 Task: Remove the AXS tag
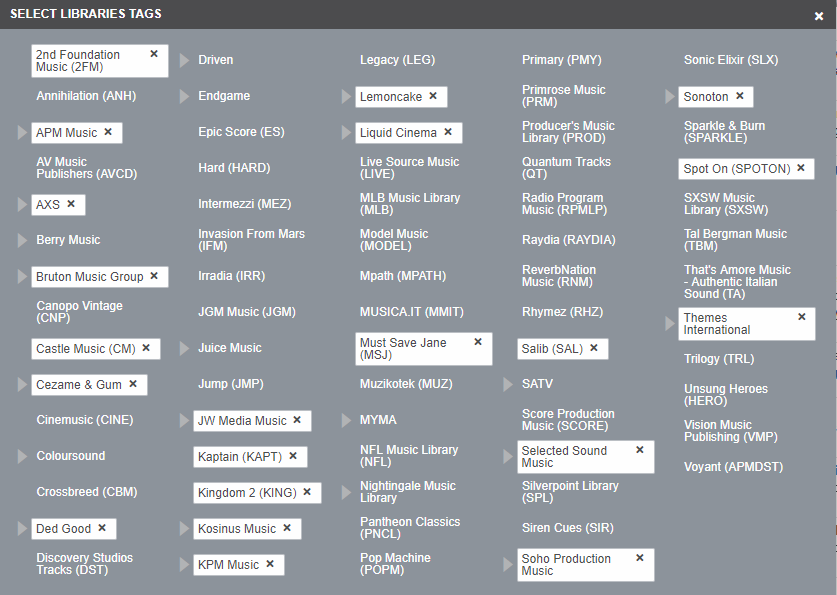coord(71,204)
